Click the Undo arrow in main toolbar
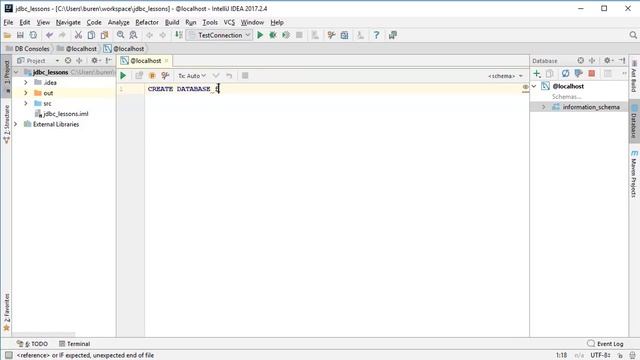 (x=49, y=35)
